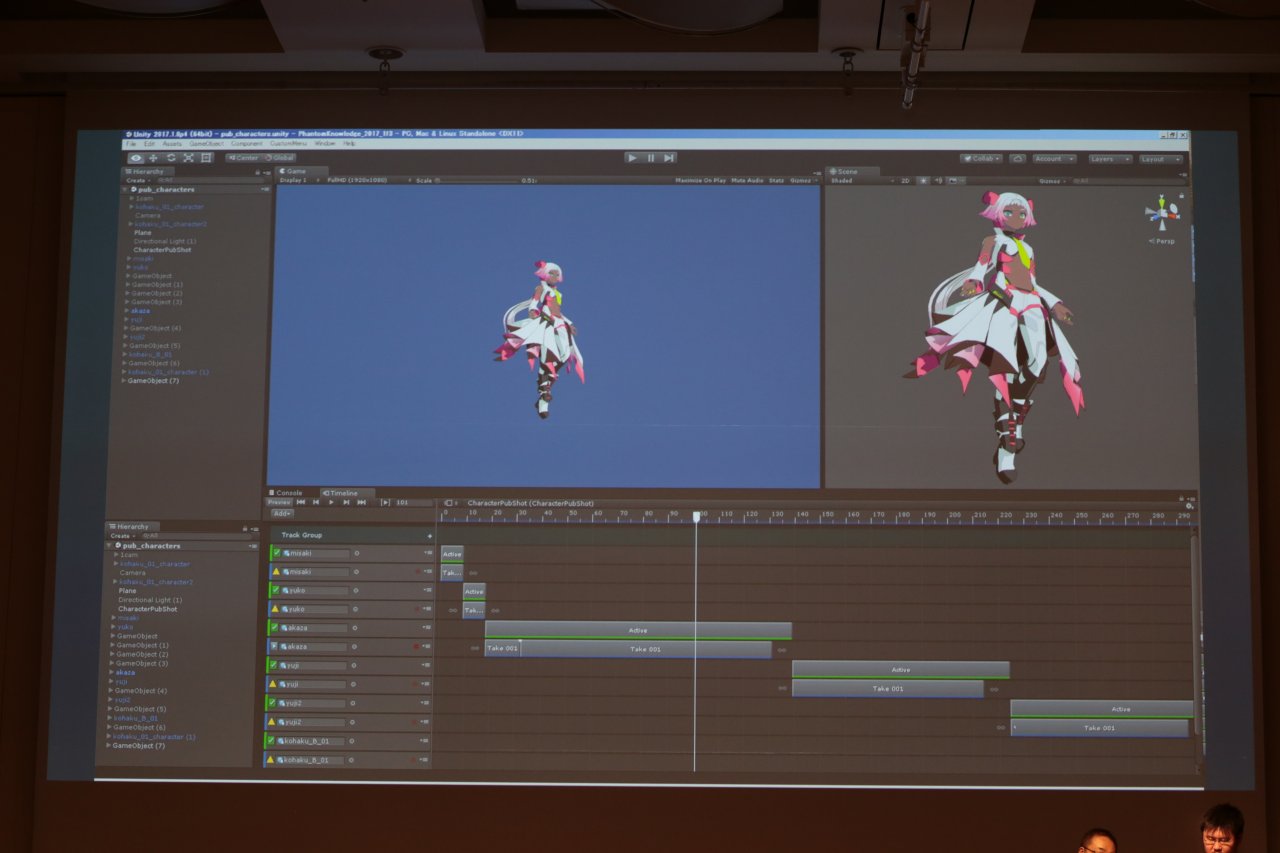1280x853 pixels.
Task: Select Plane in the upper Hierarchy panel
Action: tap(142, 232)
